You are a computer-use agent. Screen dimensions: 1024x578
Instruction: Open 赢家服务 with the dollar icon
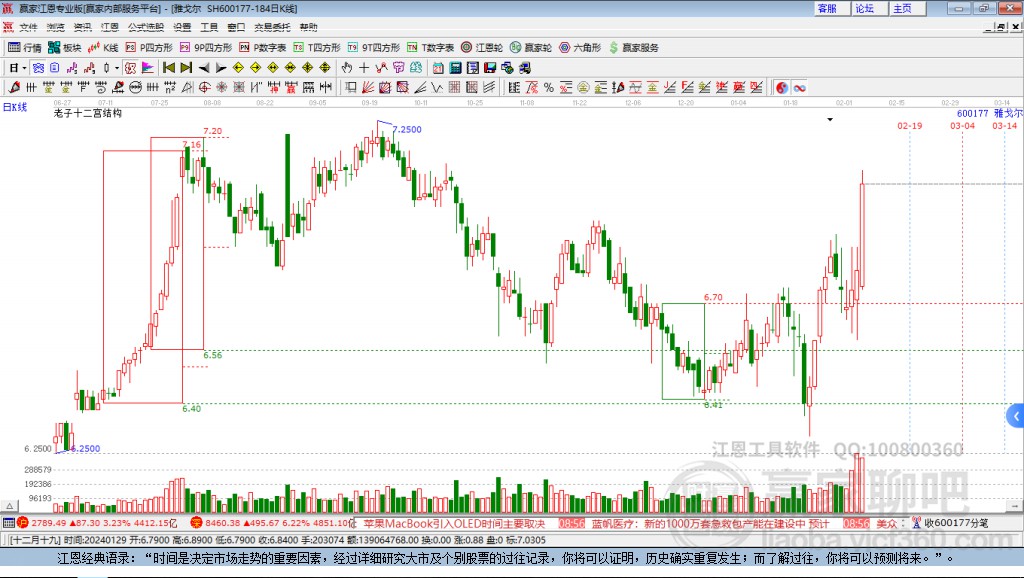(634, 48)
